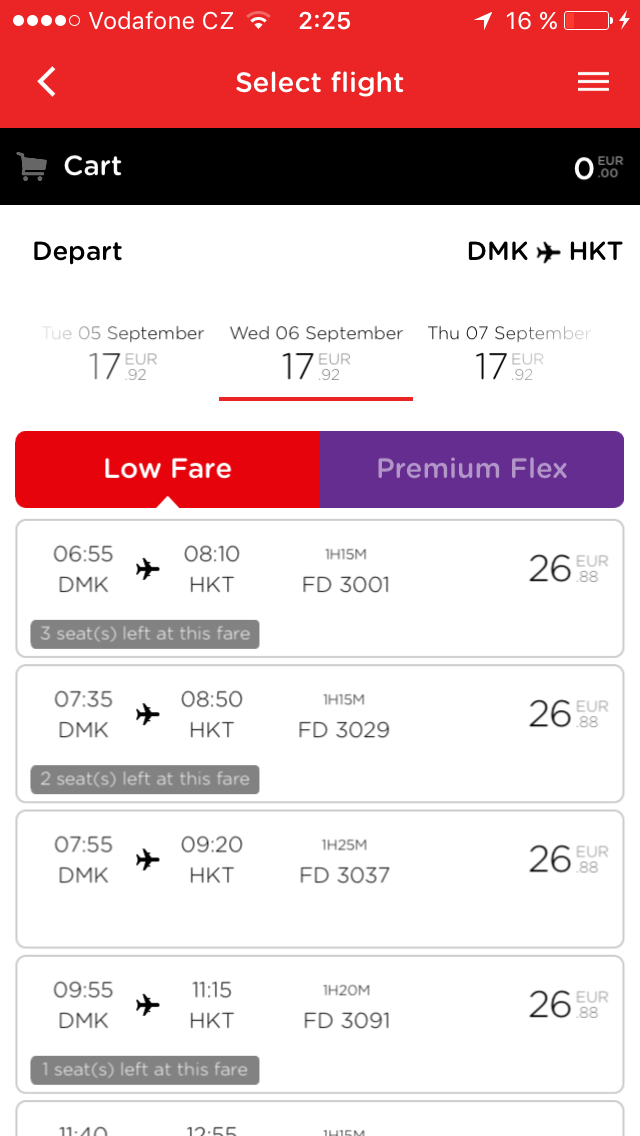
Task: Tap the airplane icon on the FD 3091 flight
Action: (x=148, y=1005)
